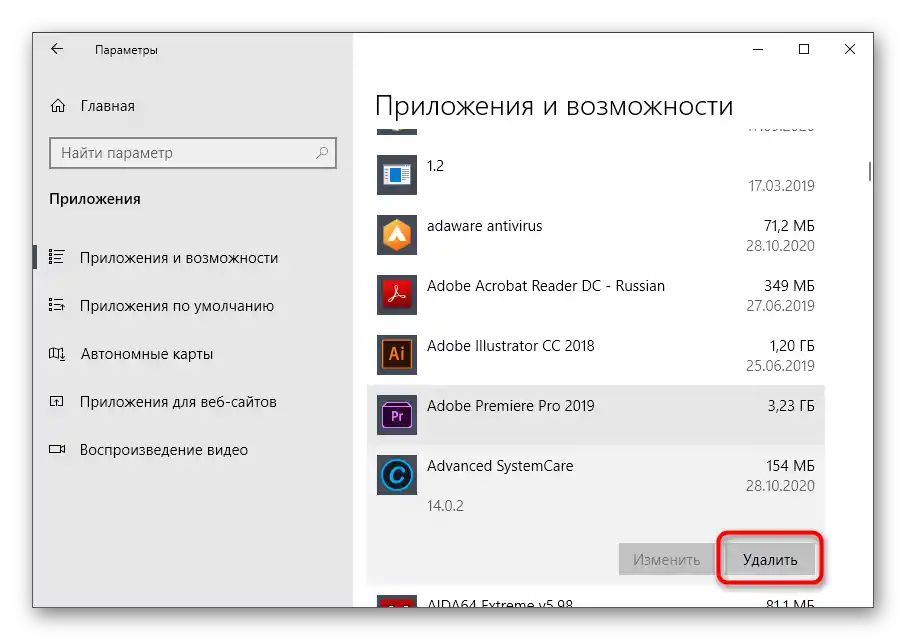Select the adaware antivirus name
906x640 pixels.
coord(485,226)
